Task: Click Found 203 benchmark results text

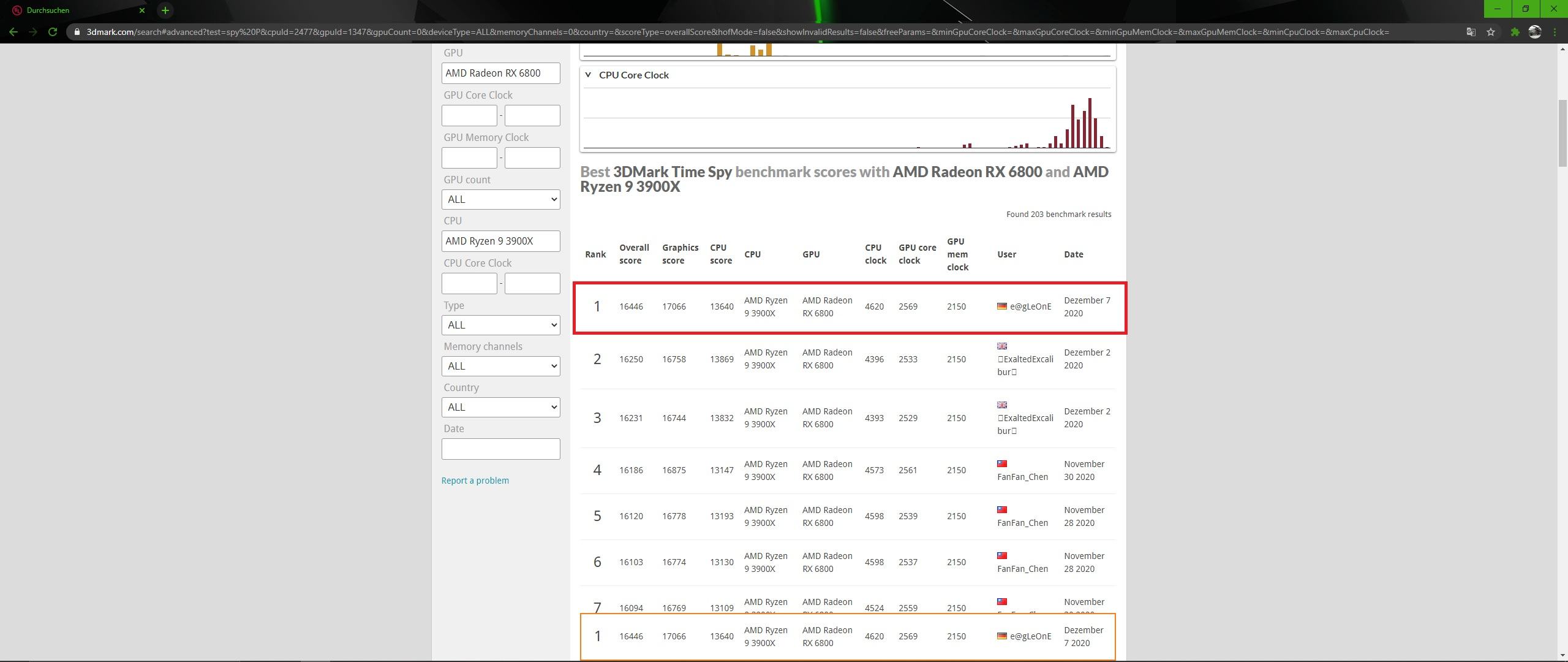Action: [1058, 215]
